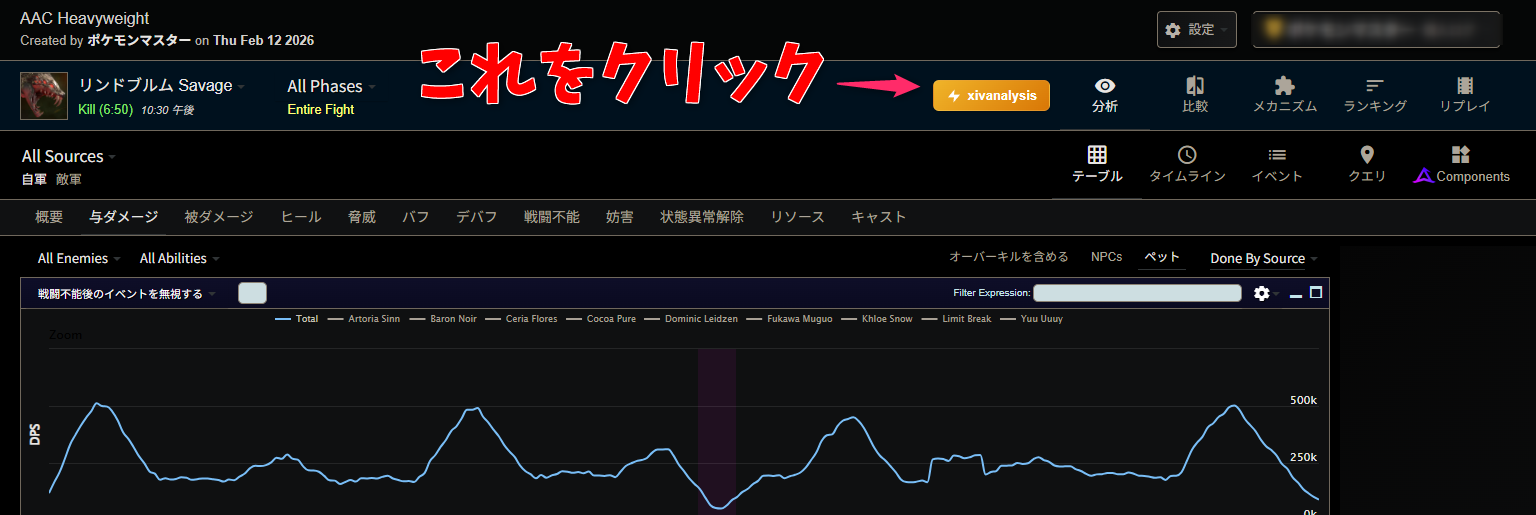Switch to タイムライン clock view
Viewport: 1536px width, 515px height.
(x=1186, y=165)
